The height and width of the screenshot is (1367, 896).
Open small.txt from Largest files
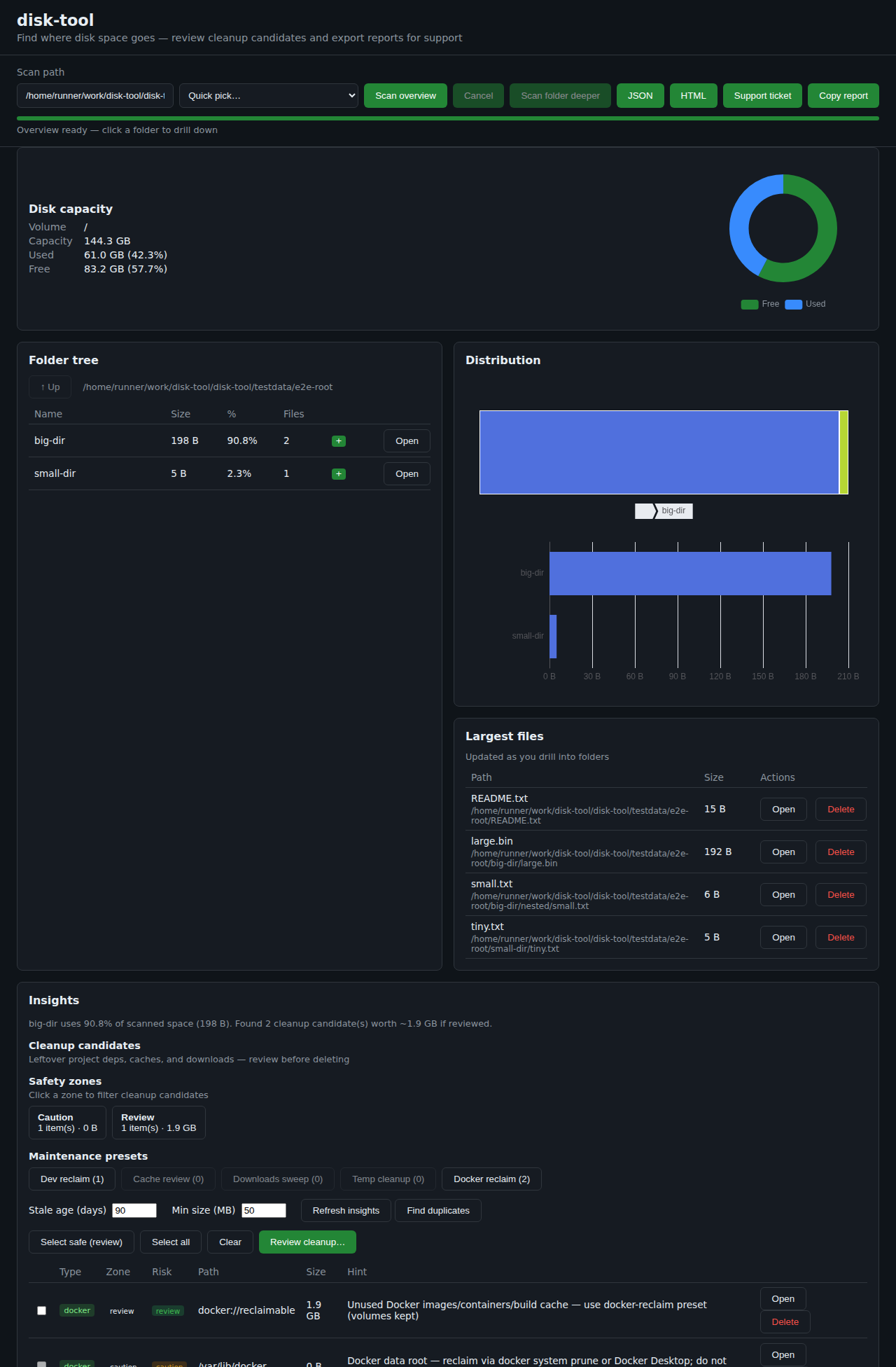[783, 895]
